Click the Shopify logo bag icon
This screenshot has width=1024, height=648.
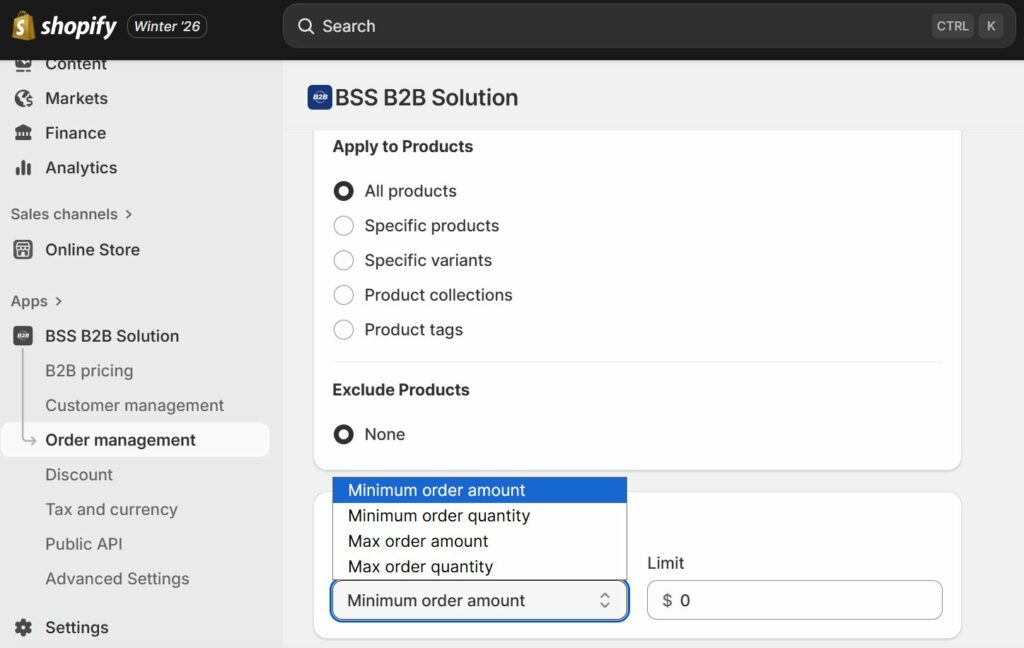click(x=23, y=25)
